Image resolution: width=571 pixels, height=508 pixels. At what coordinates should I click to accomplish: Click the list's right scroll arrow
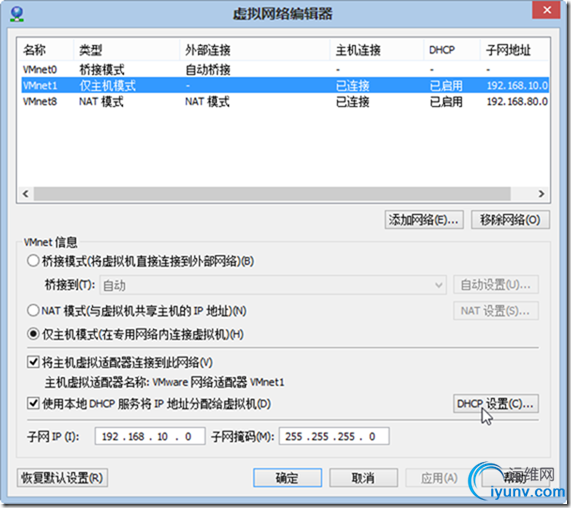pyautogui.click(x=542, y=194)
